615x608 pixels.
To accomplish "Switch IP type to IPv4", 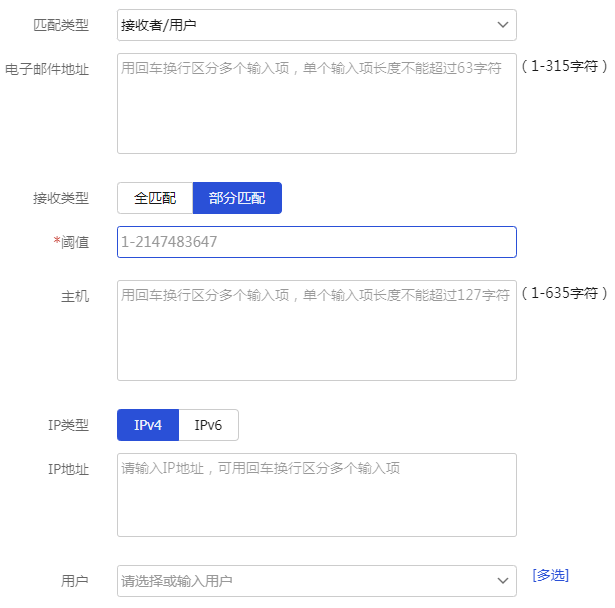I will [148, 425].
